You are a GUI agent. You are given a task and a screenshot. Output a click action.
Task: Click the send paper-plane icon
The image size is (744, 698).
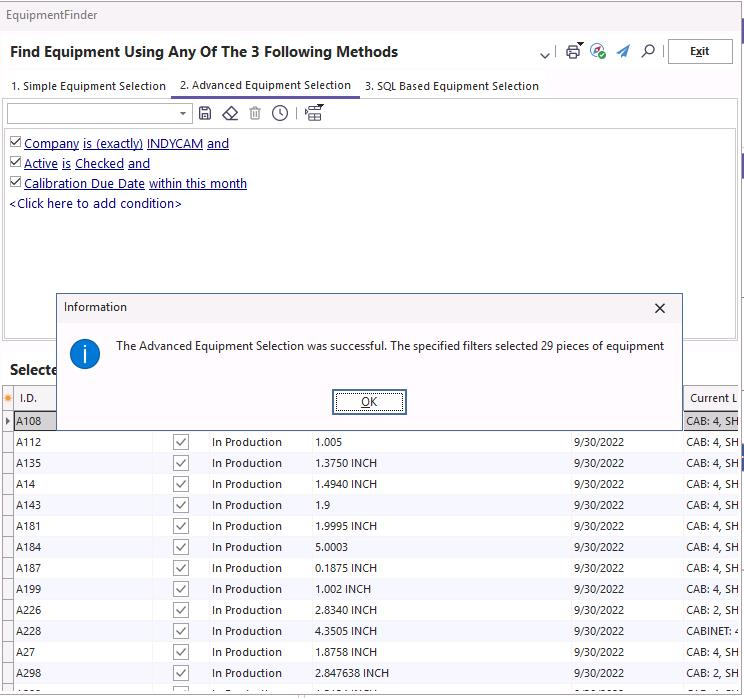(x=622, y=52)
